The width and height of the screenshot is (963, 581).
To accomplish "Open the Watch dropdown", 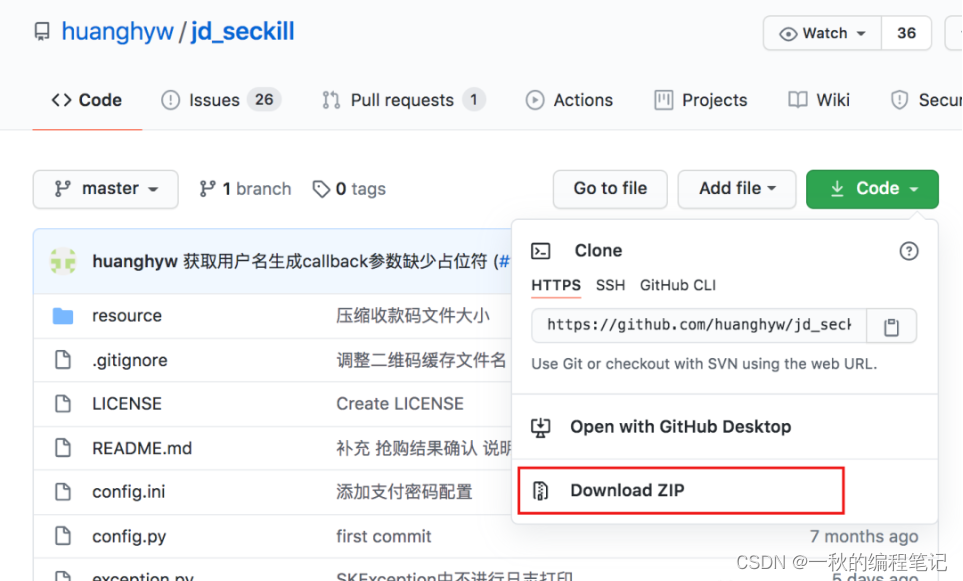I will (822, 33).
